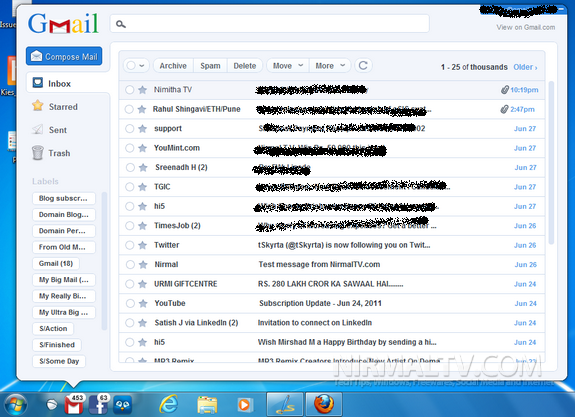Star the Twitter email
This screenshot has width=575, height=417.
(x=142, y=245)
